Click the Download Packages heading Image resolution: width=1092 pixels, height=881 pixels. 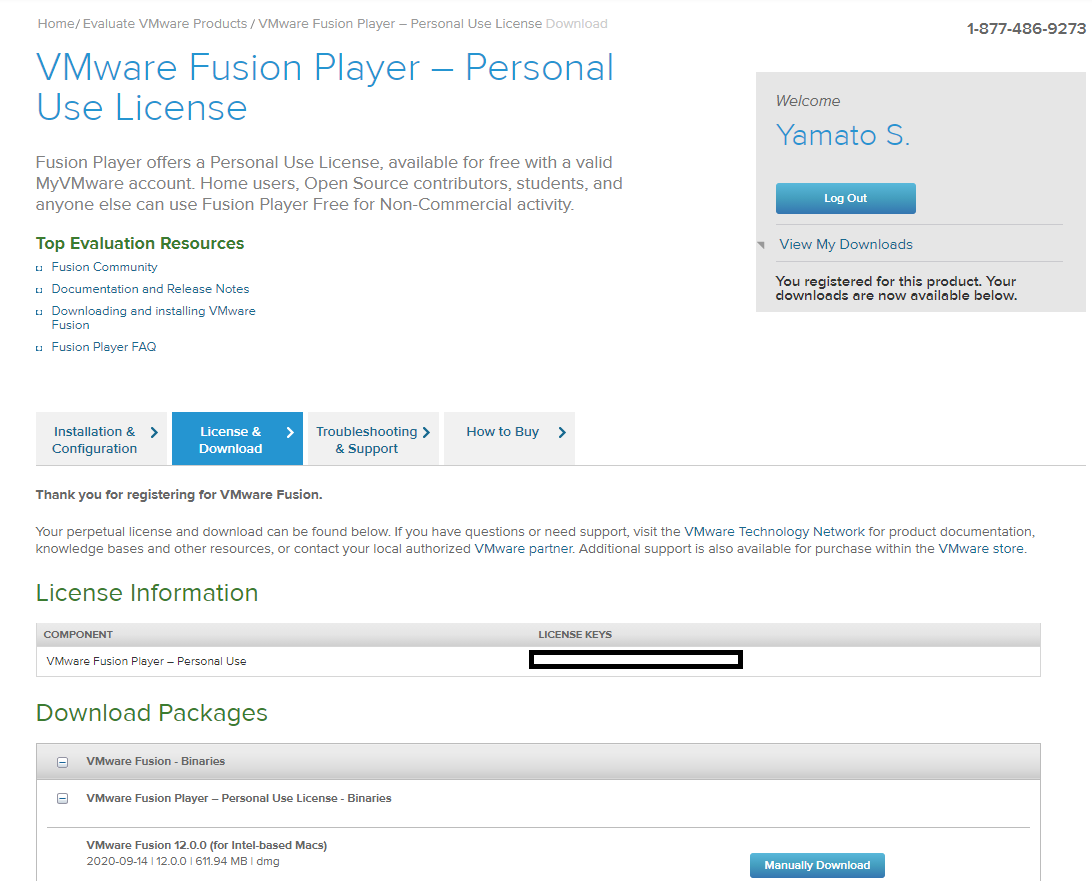point(152,713)
